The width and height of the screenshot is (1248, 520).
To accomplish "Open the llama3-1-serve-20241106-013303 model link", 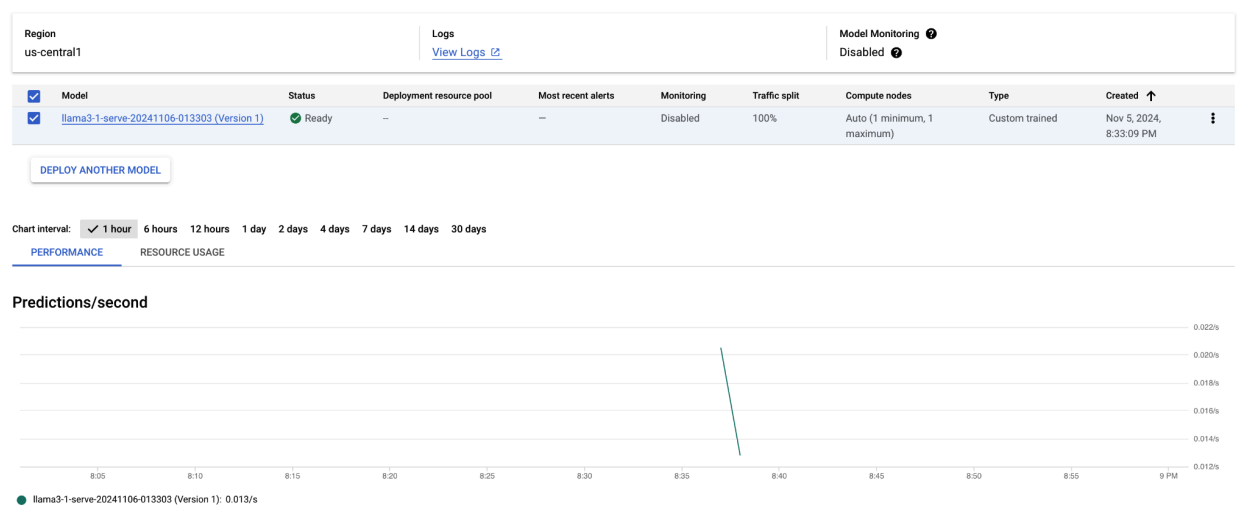I will tap(162, 118).
